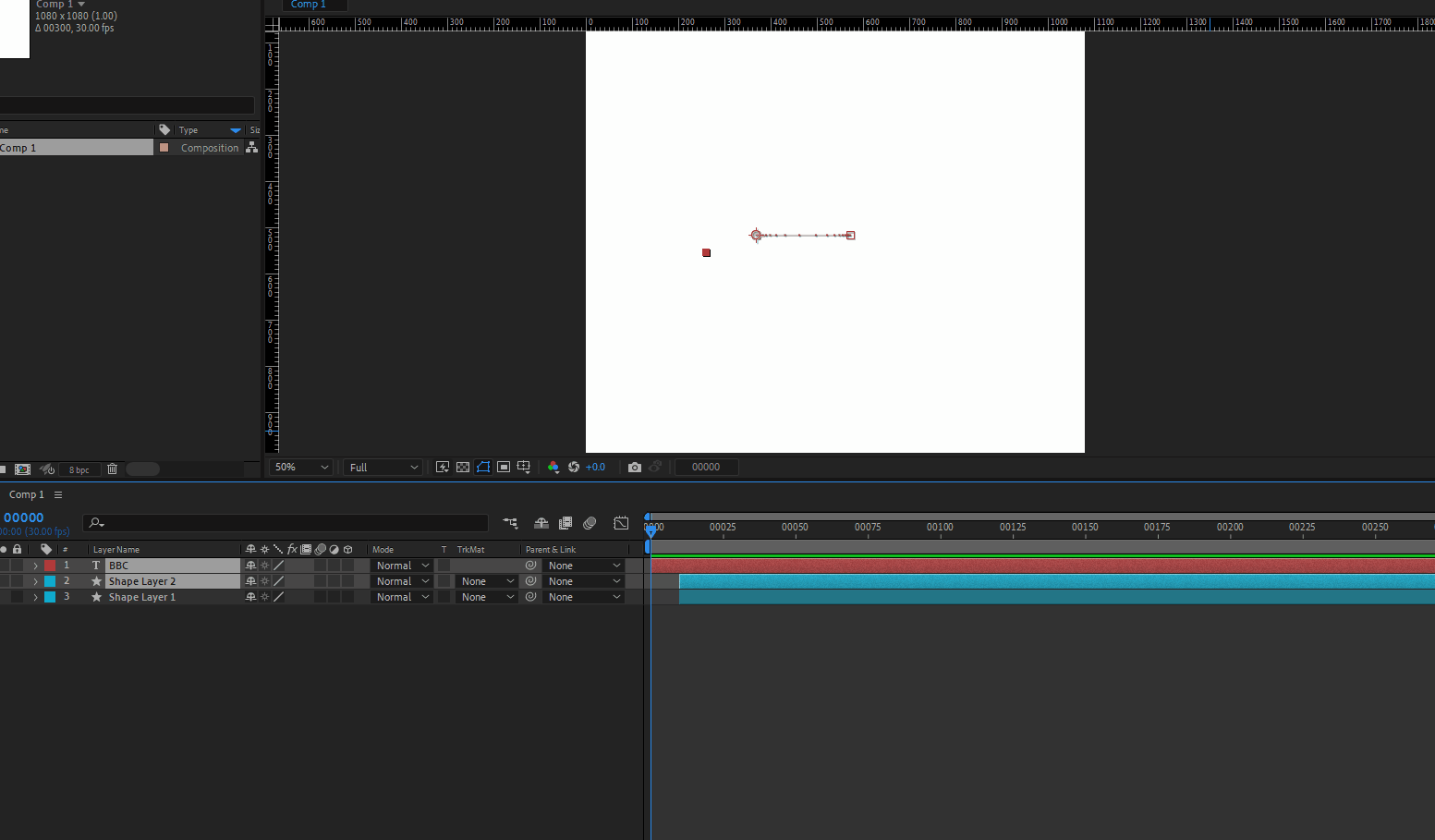Hide Shape Layer 1 with its visibility eyeball
Image resolution: width=1435 pixels, height=840 pixels.
[x=4, y=596]
